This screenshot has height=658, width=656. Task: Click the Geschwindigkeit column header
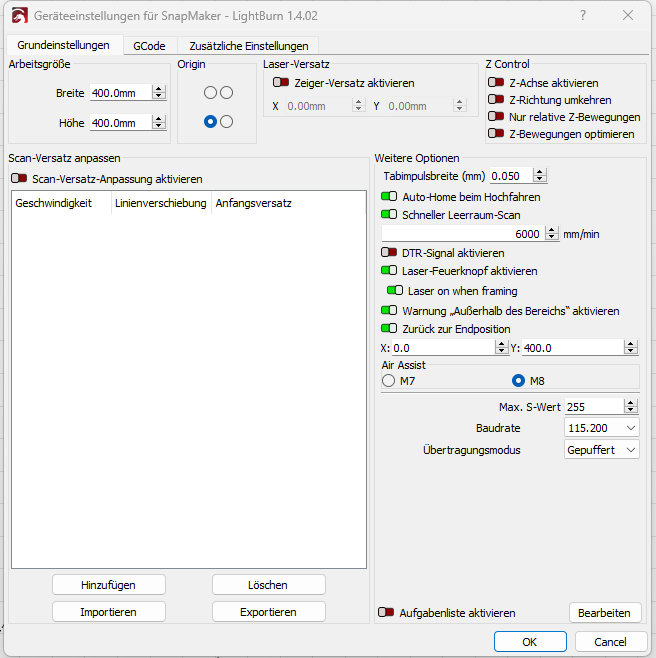(61, 203)
